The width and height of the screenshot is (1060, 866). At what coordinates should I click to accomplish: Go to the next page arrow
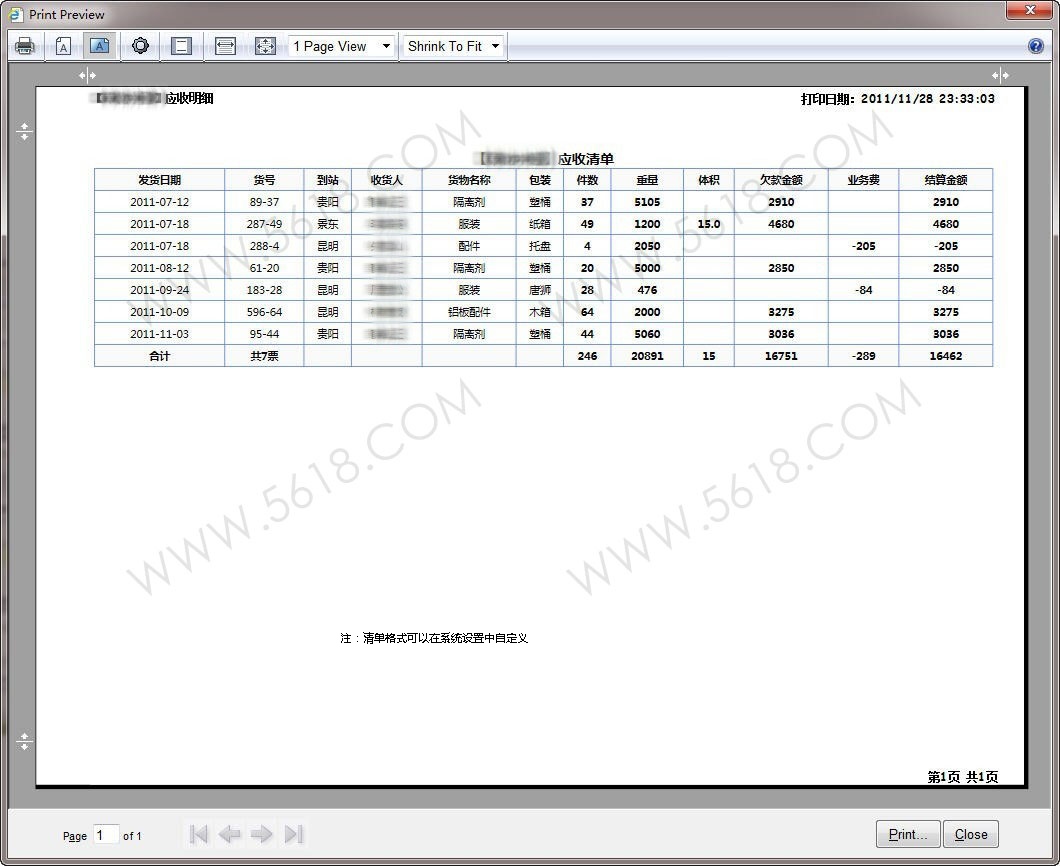coord(262,834)
